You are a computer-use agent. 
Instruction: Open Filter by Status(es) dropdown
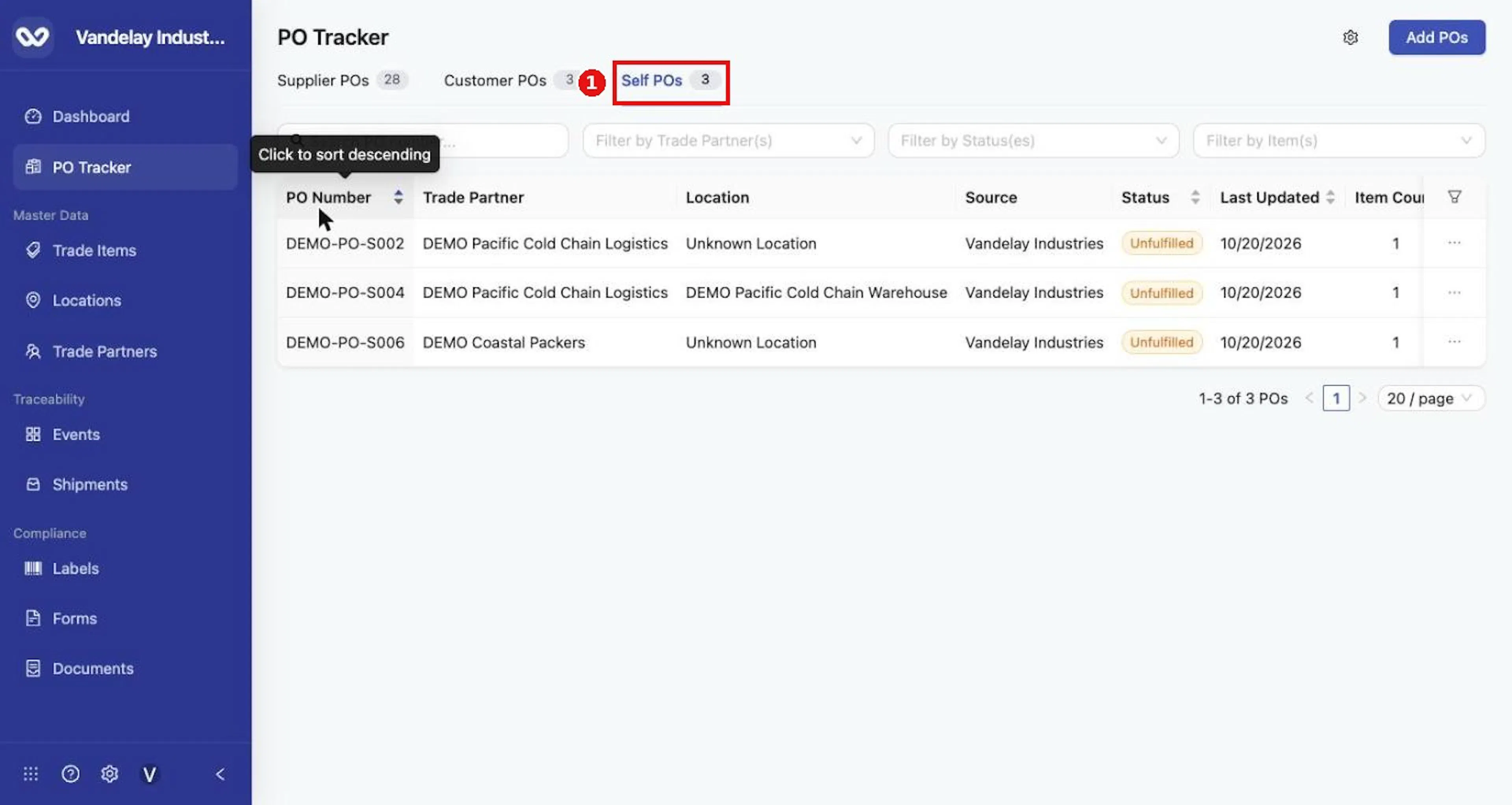pos(1034,140)
